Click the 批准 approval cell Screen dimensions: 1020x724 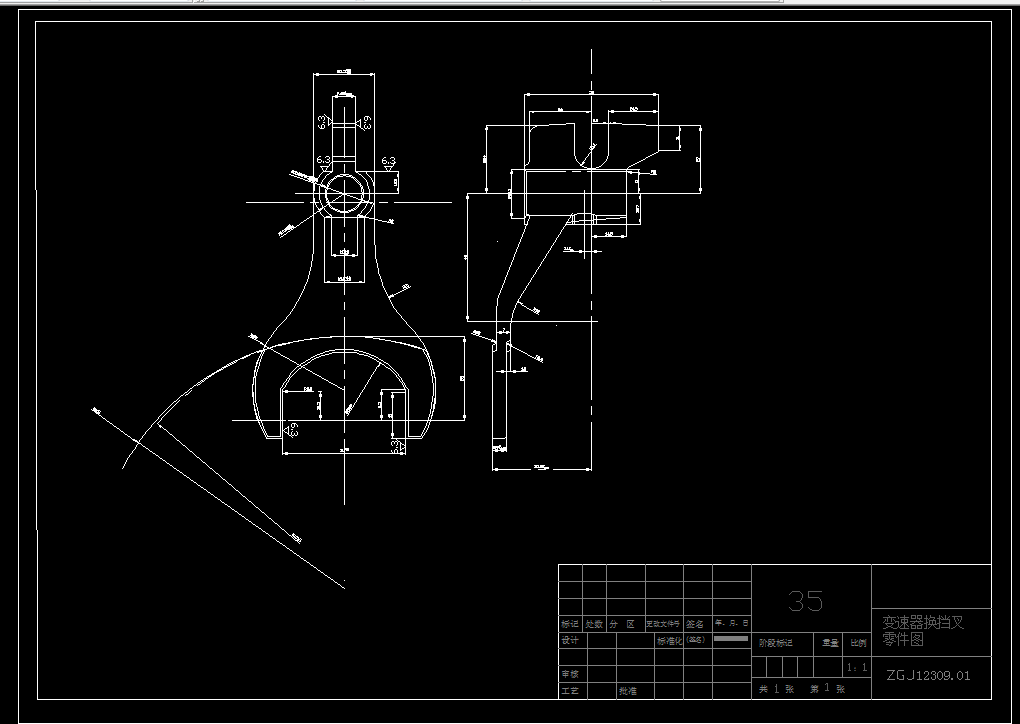tap(629, 691)
